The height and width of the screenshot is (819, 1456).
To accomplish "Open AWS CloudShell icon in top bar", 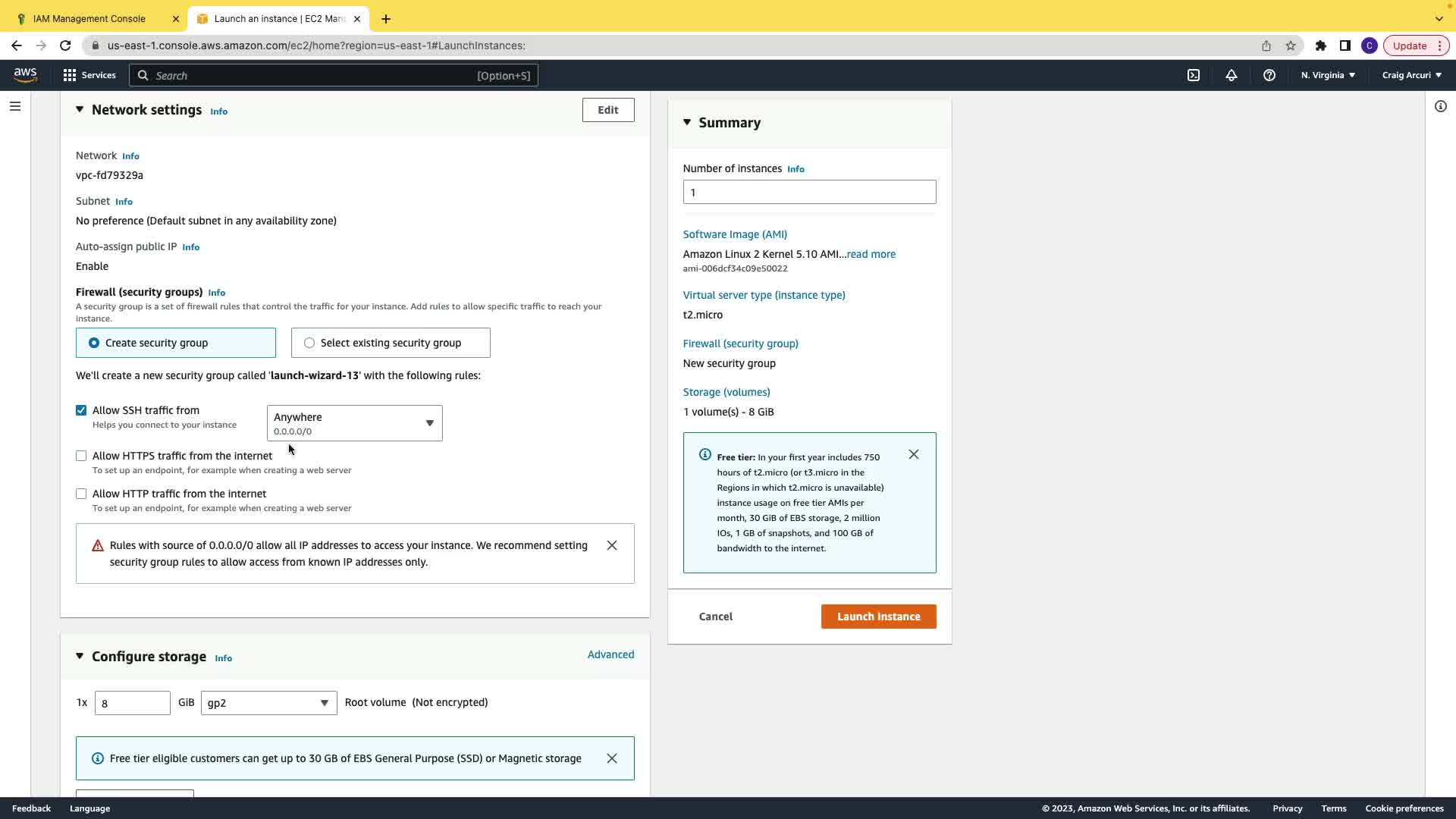I will click(1193, 75).
